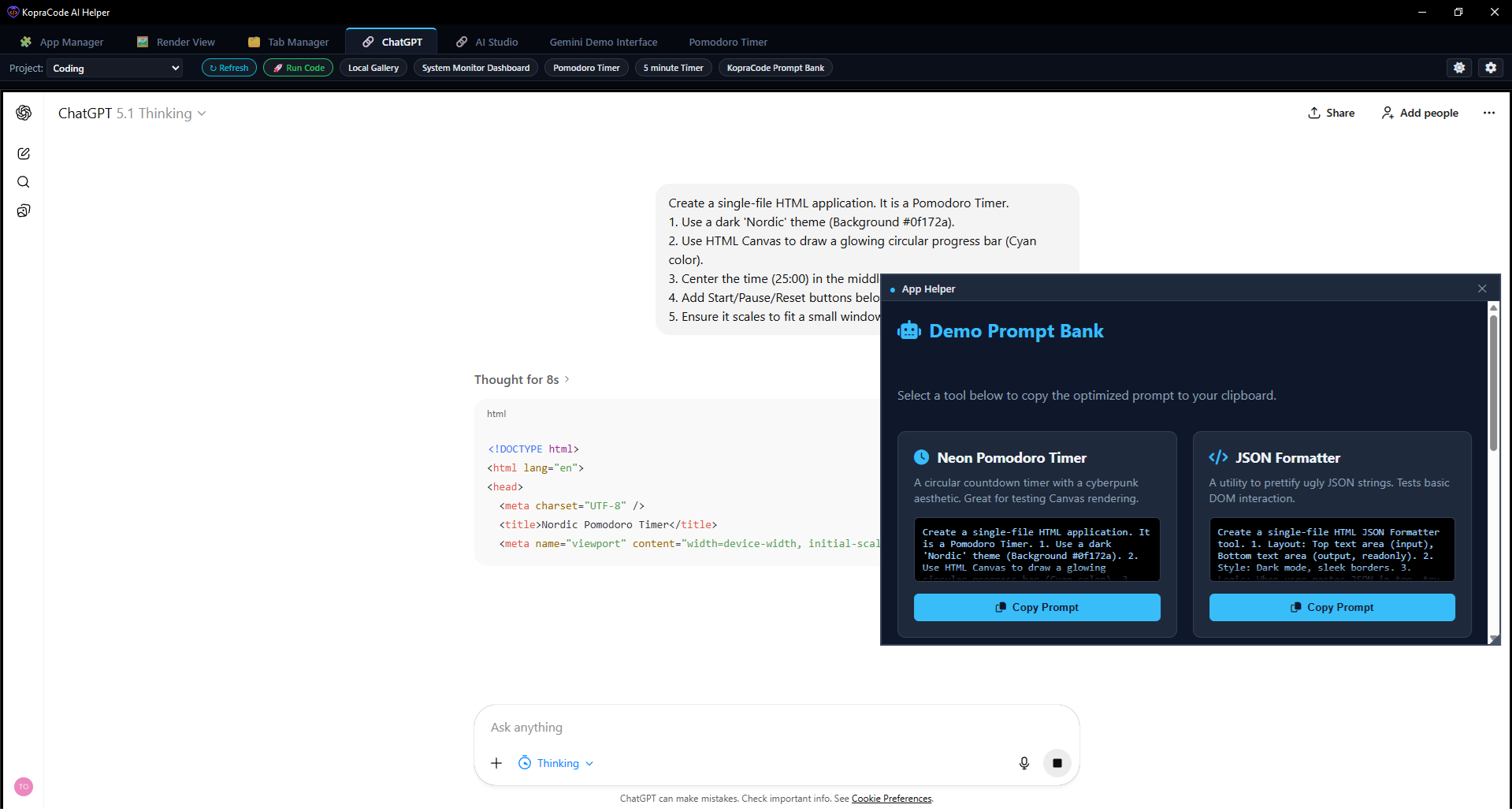Click the microphone dictation icon
This screenshot has height=812, width=1512.
click(x=1023, y=763)
